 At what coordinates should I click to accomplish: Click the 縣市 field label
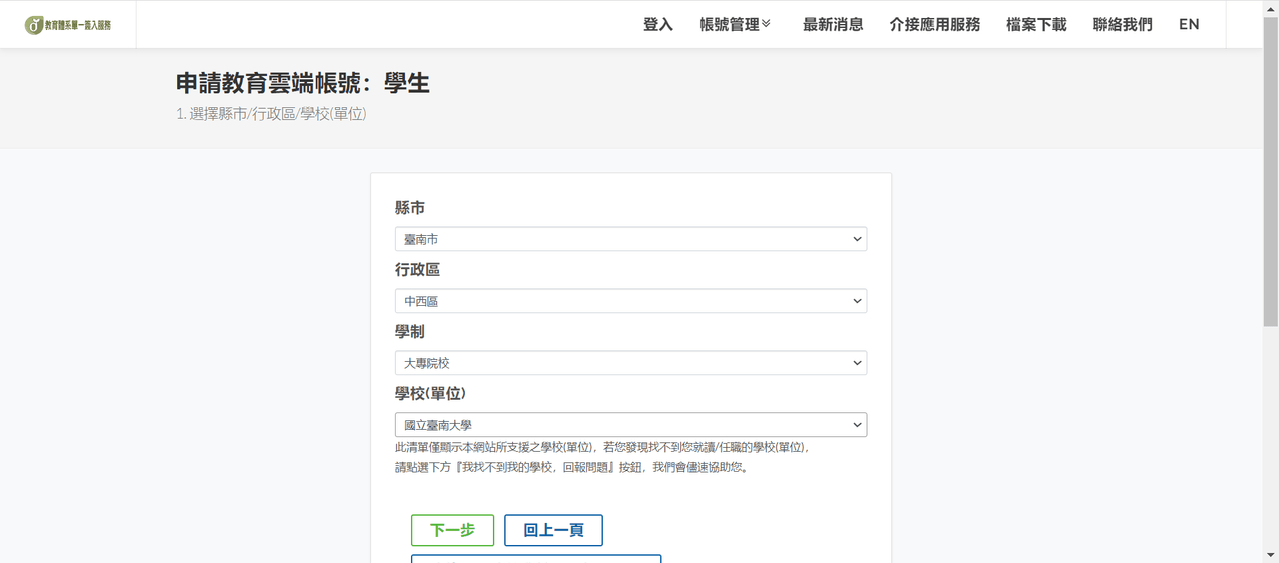(x=410, y=208)
